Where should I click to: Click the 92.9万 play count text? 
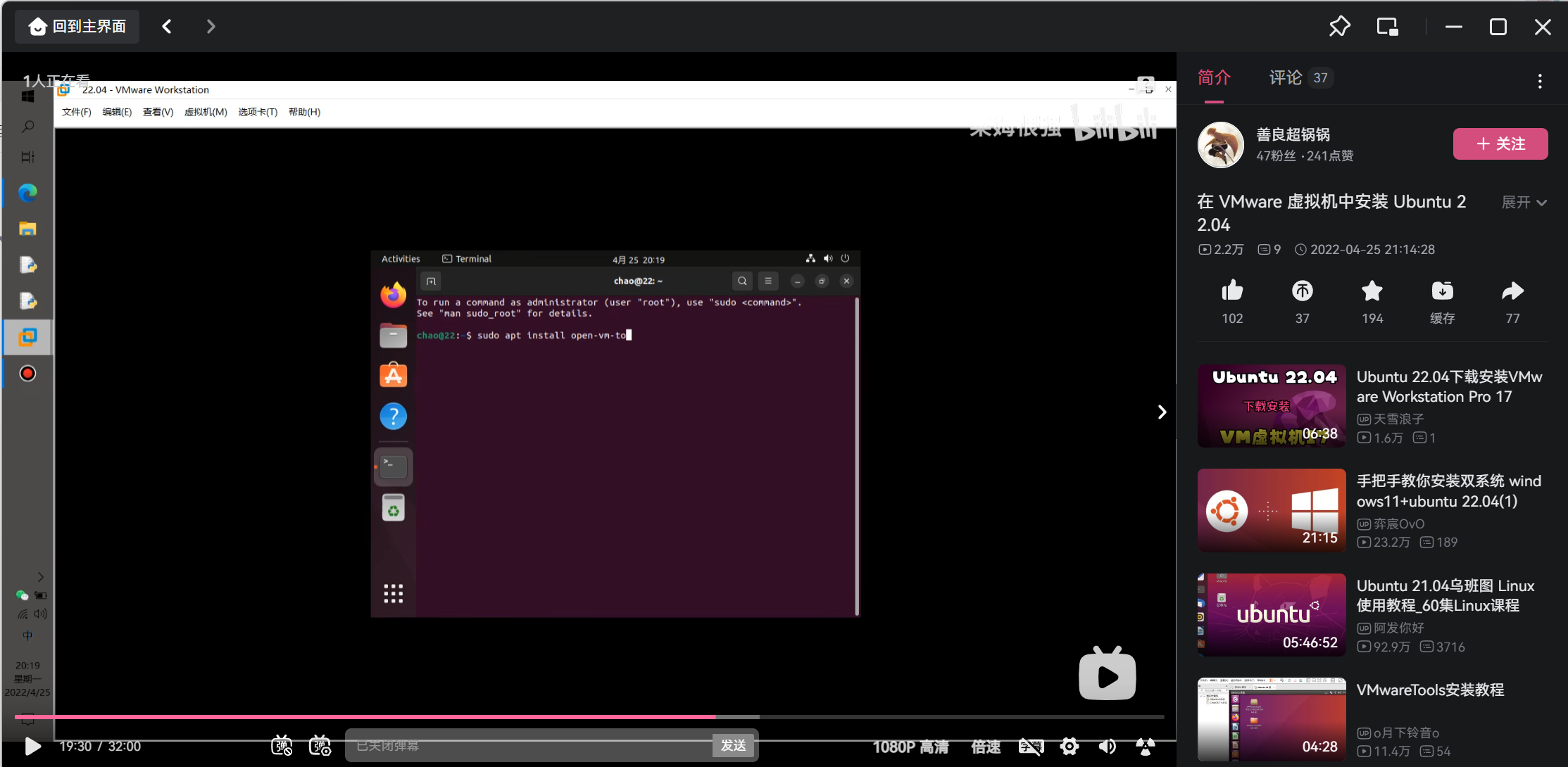[1391, 647]
